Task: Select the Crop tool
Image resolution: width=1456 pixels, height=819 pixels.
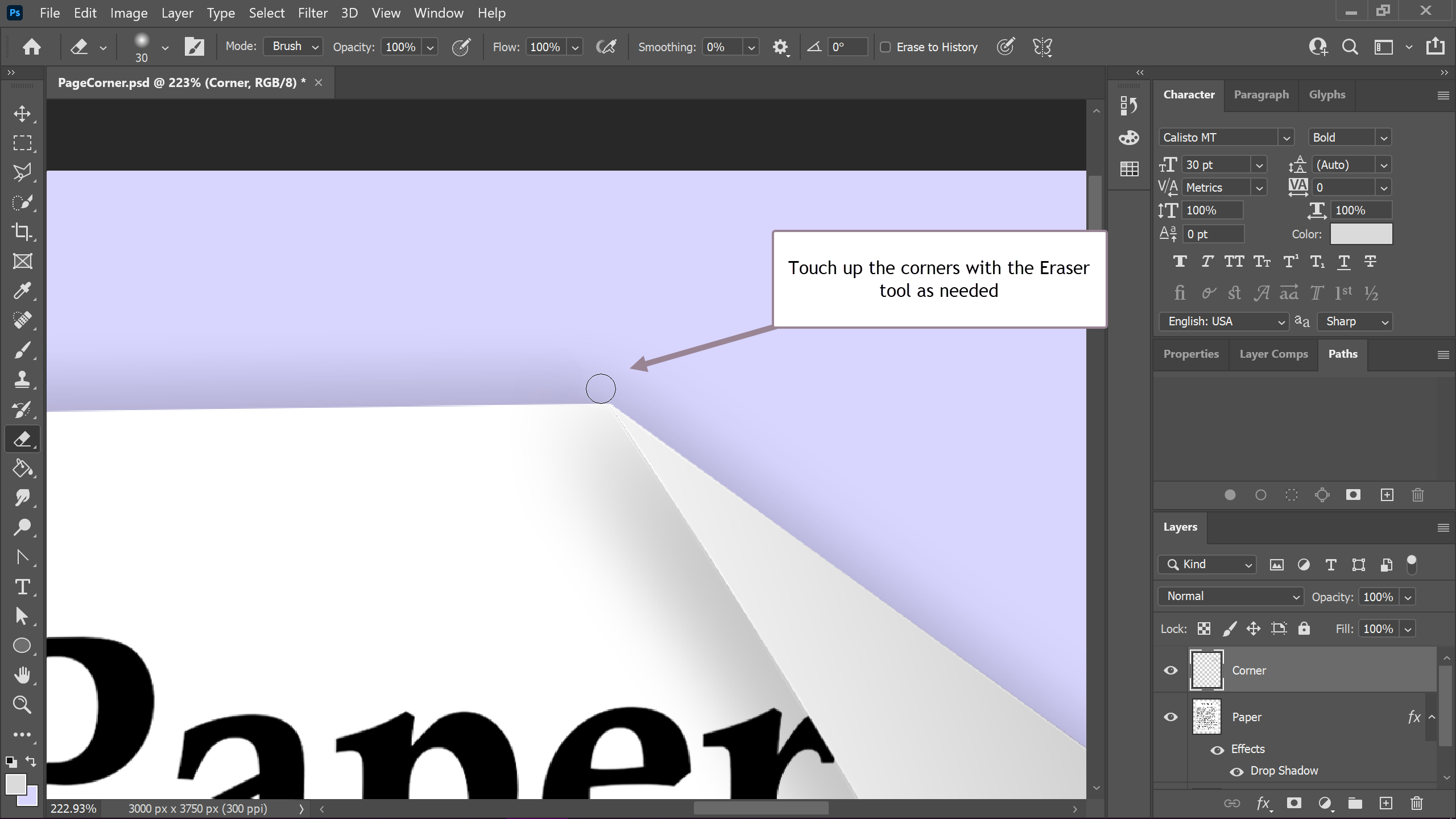Action: coord(23,231)
